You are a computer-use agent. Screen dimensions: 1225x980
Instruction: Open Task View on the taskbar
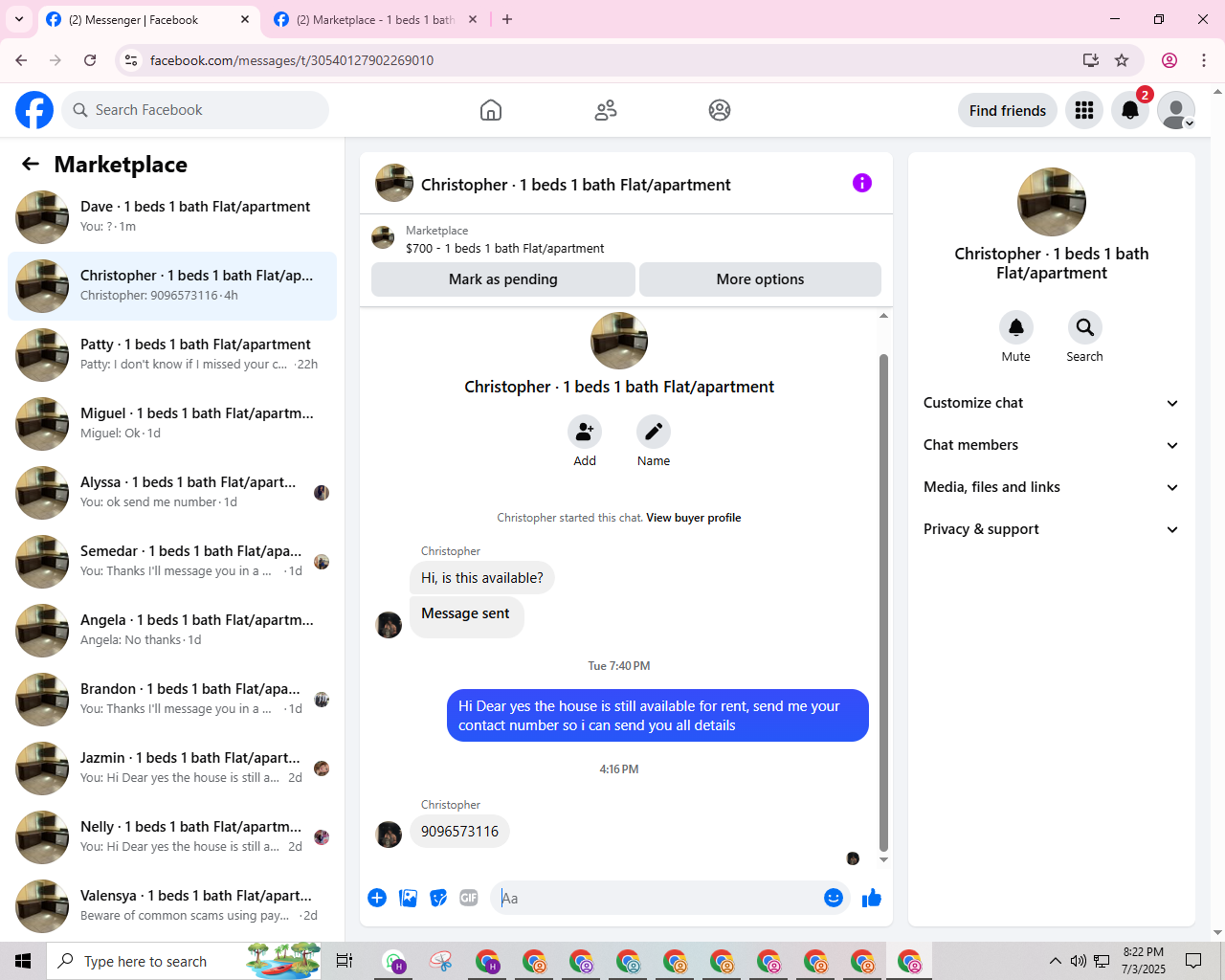[x=345, y=961]
